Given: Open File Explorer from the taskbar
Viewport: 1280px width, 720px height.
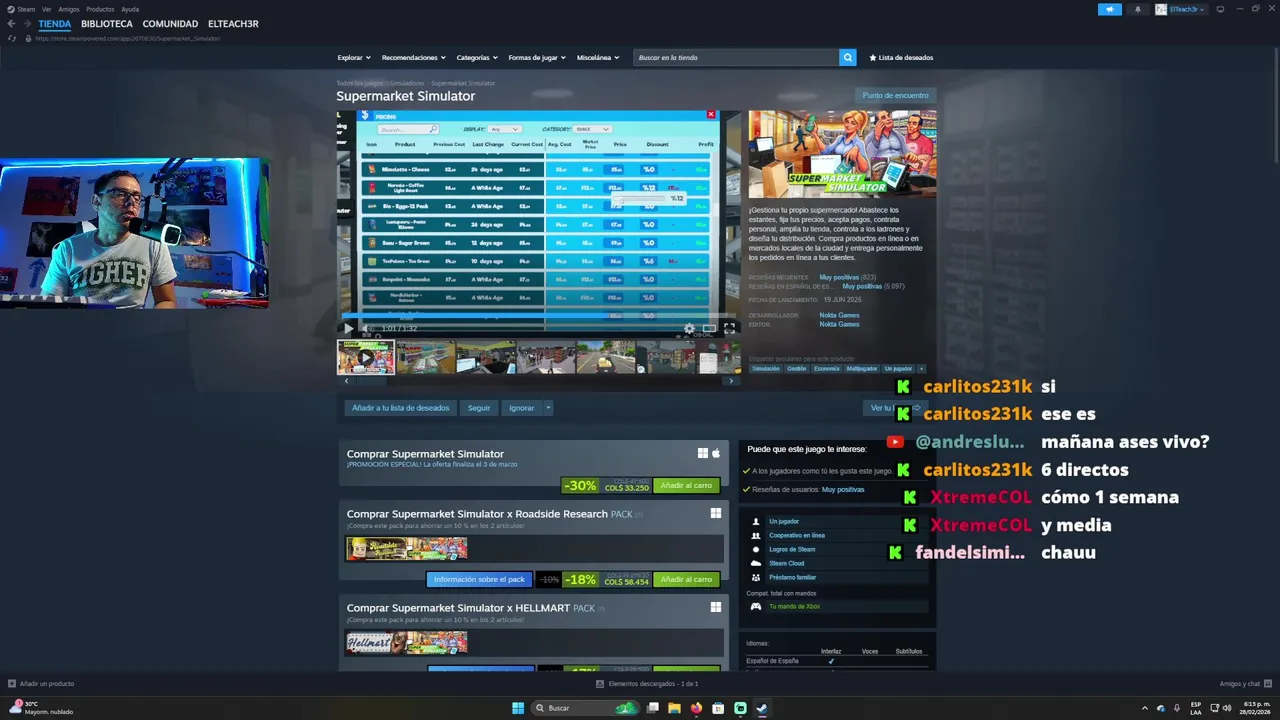Looking at the screenshot, I should 674,708.
